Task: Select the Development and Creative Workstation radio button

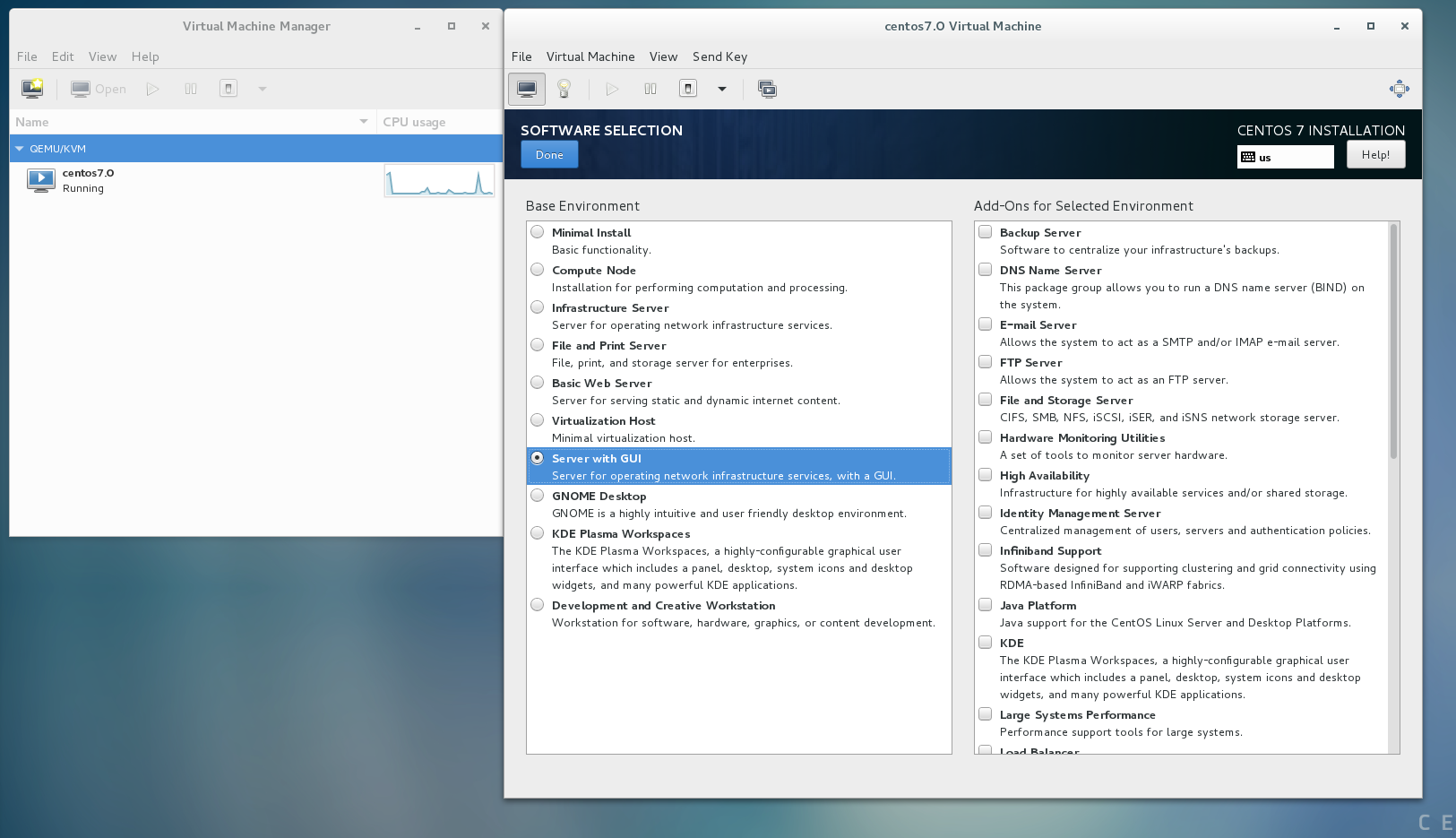Action: coord(538,605)
